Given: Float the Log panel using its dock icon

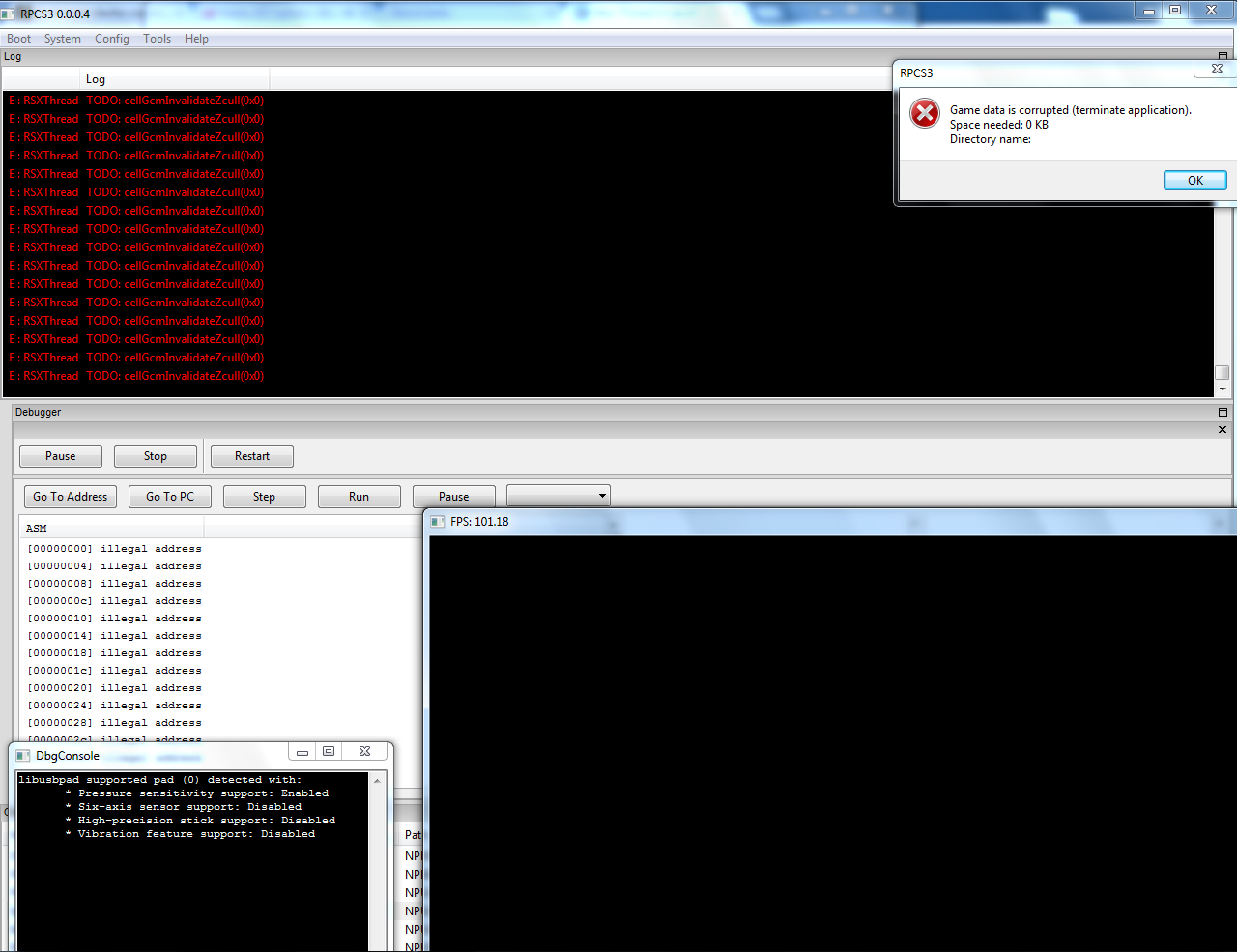Looking at the screenshot, I should coord(1223,56).
